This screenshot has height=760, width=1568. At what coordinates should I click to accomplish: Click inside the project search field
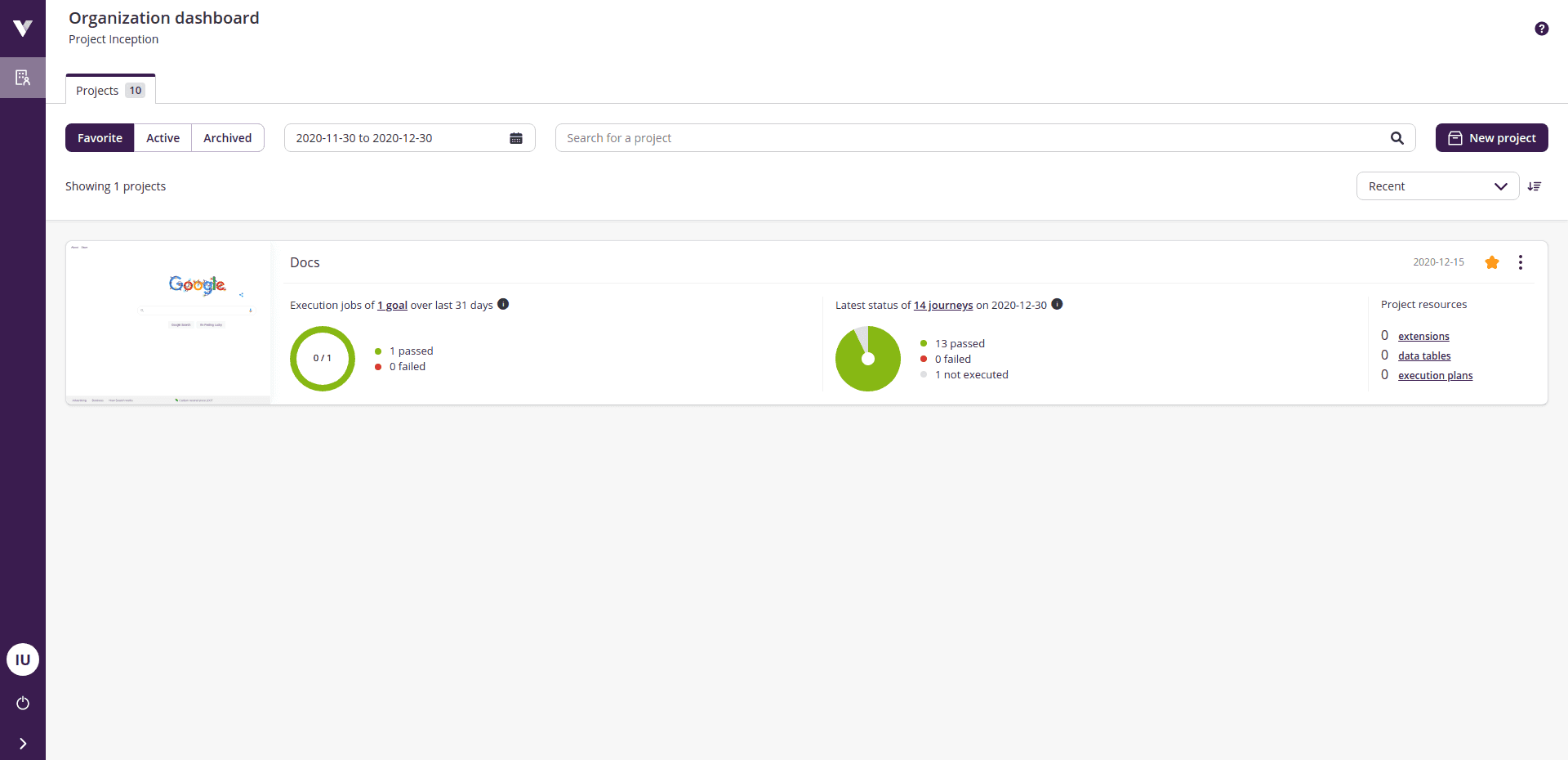[x=898, y=137]
